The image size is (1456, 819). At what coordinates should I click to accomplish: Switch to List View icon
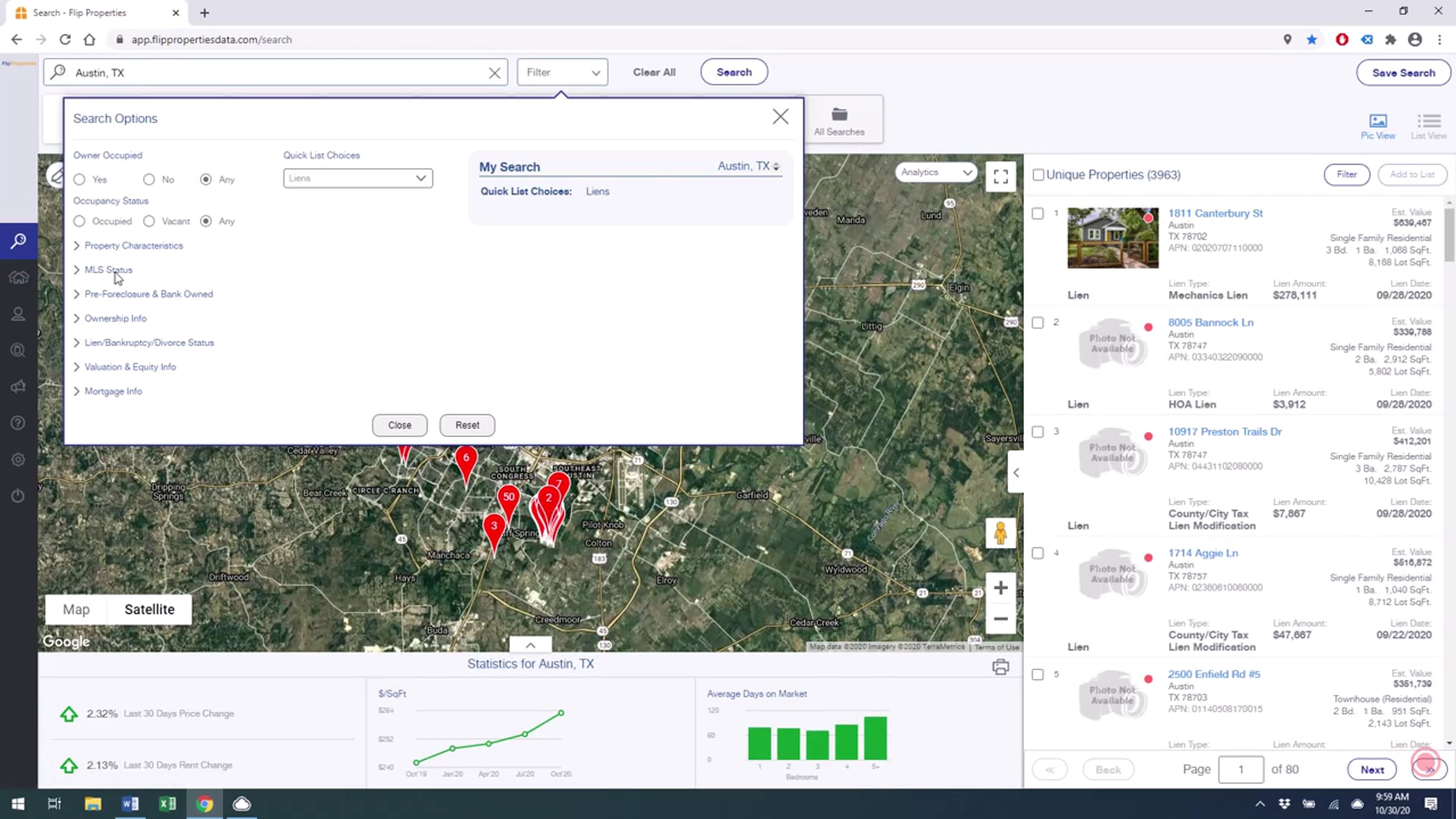point(1428,121)
